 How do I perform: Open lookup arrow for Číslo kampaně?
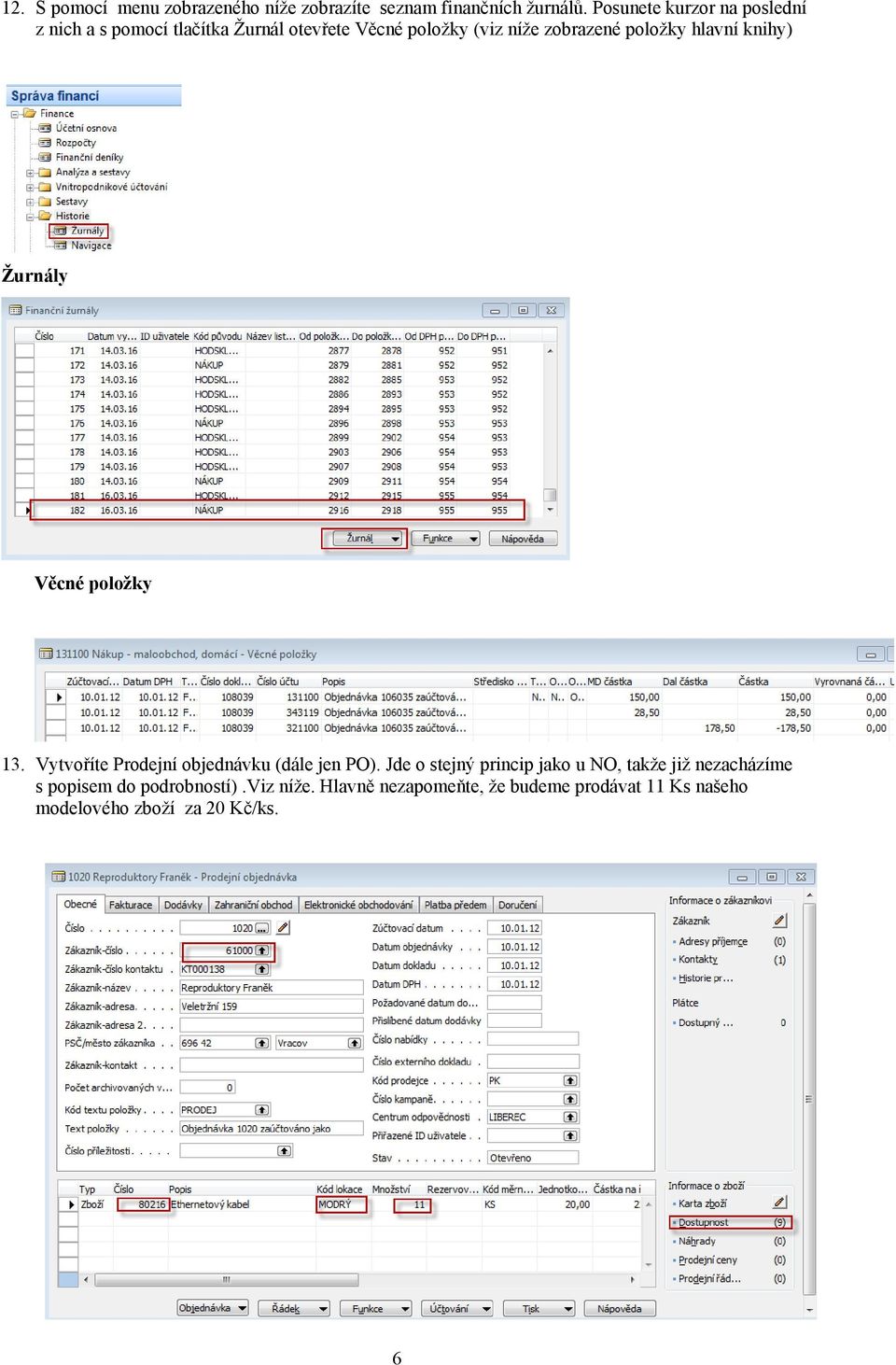[x=570, y=1099]
